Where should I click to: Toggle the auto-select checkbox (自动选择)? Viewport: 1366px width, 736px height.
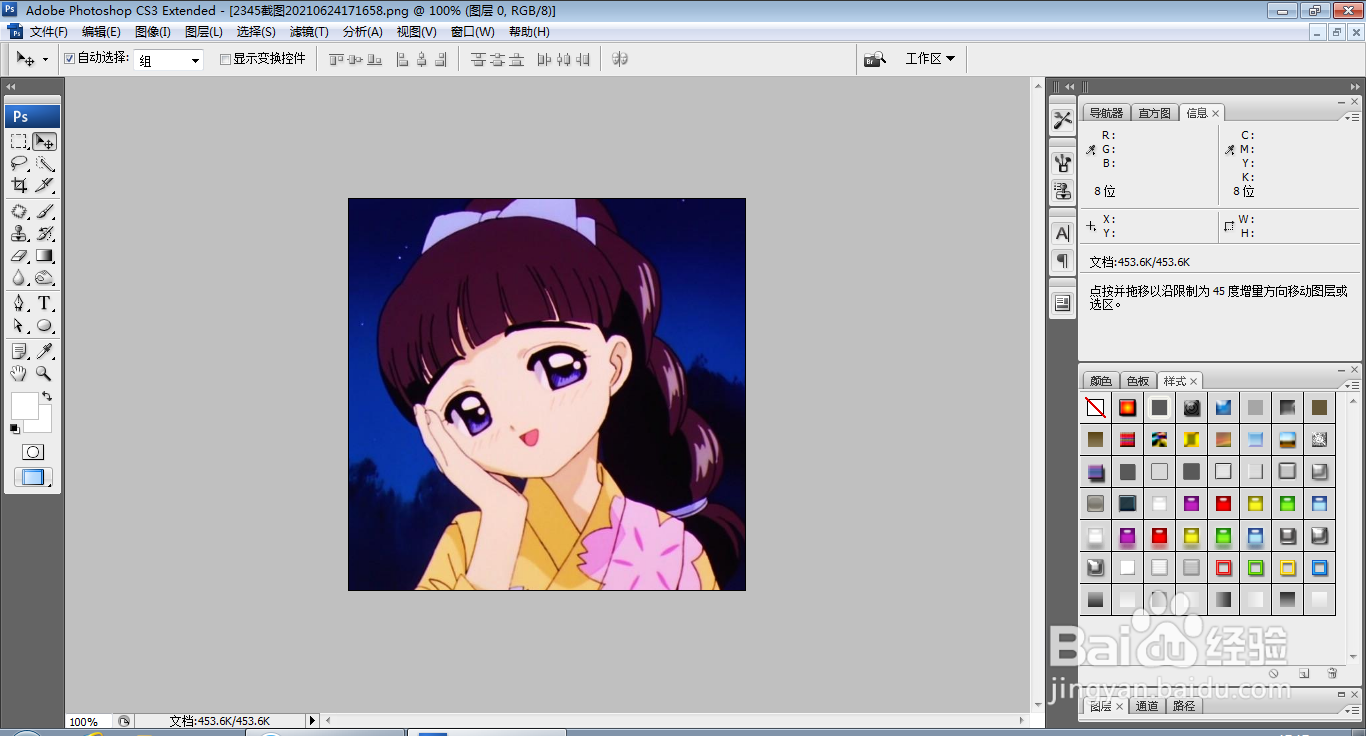coord(69,59)
